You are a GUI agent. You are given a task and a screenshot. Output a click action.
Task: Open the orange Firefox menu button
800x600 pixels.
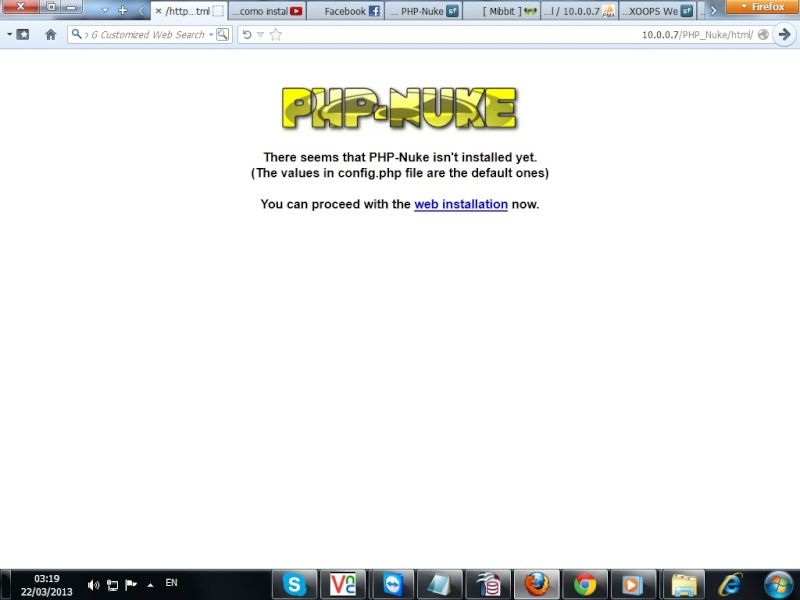click(x=763, y=7)
